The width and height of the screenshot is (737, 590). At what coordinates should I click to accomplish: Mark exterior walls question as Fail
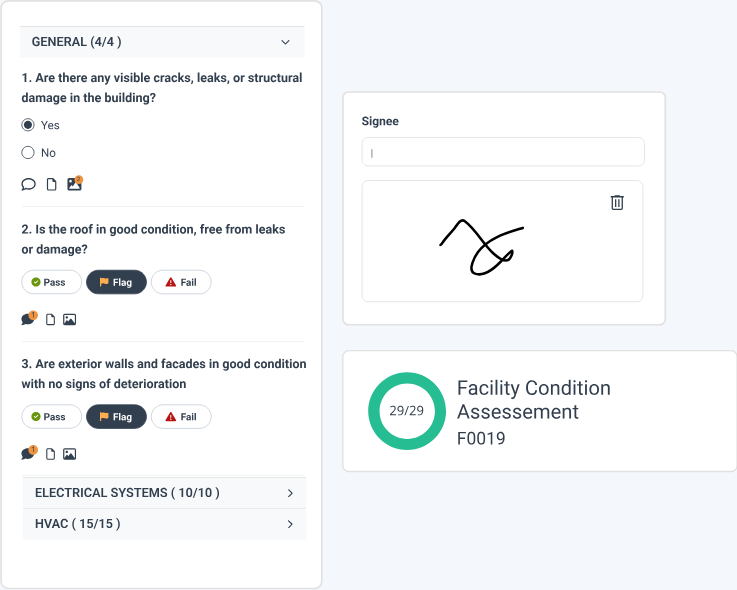coord(181,417)
